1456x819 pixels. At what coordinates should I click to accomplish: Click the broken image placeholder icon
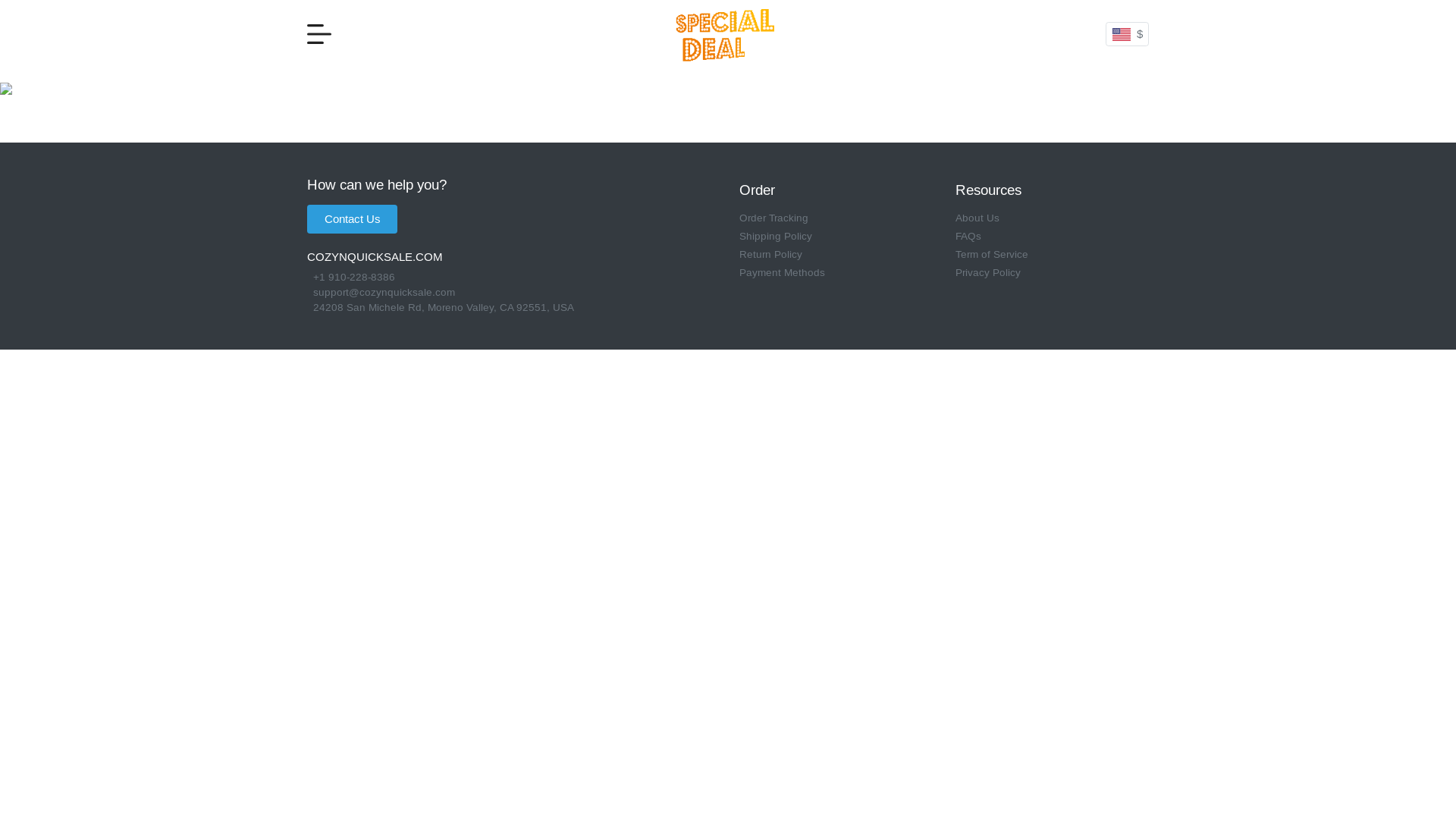[6, 89]
